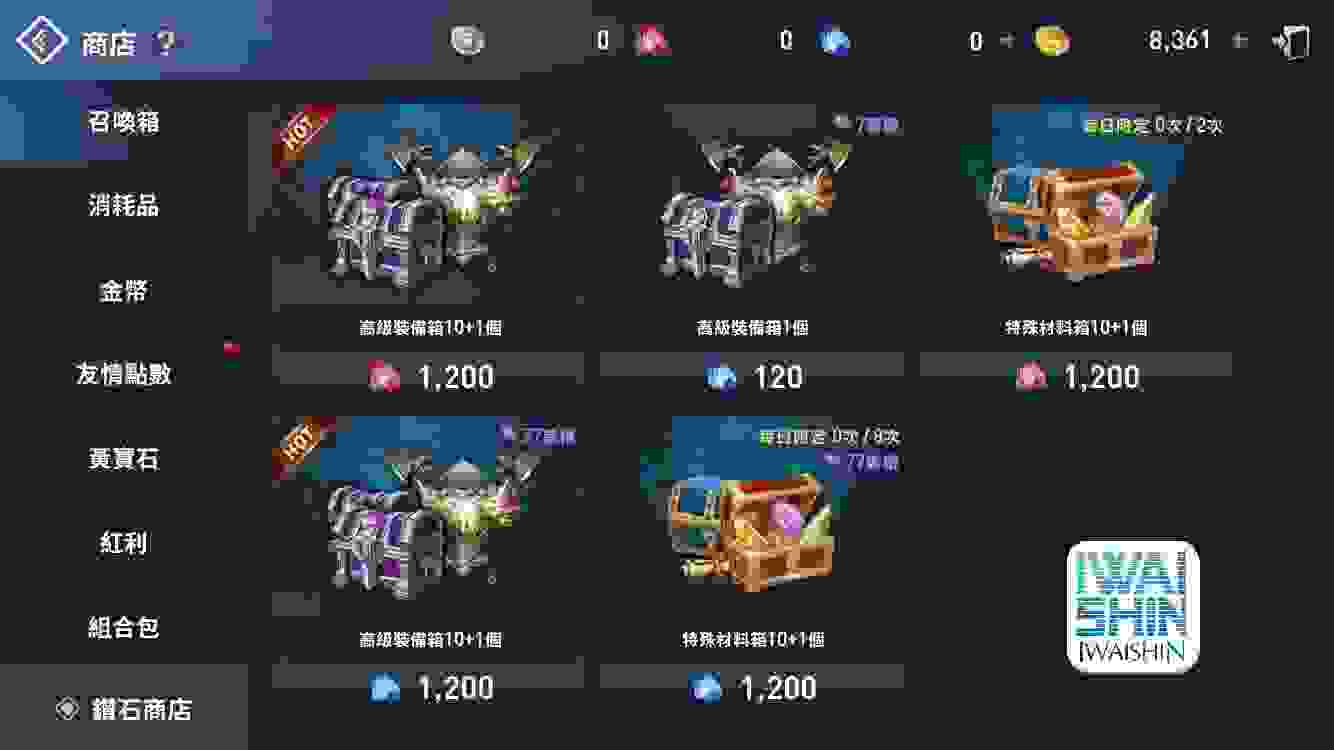Select the 組合包 category
Viewport: 1334px width, 750px height.
pyautogui.click(x=124, y=627)
